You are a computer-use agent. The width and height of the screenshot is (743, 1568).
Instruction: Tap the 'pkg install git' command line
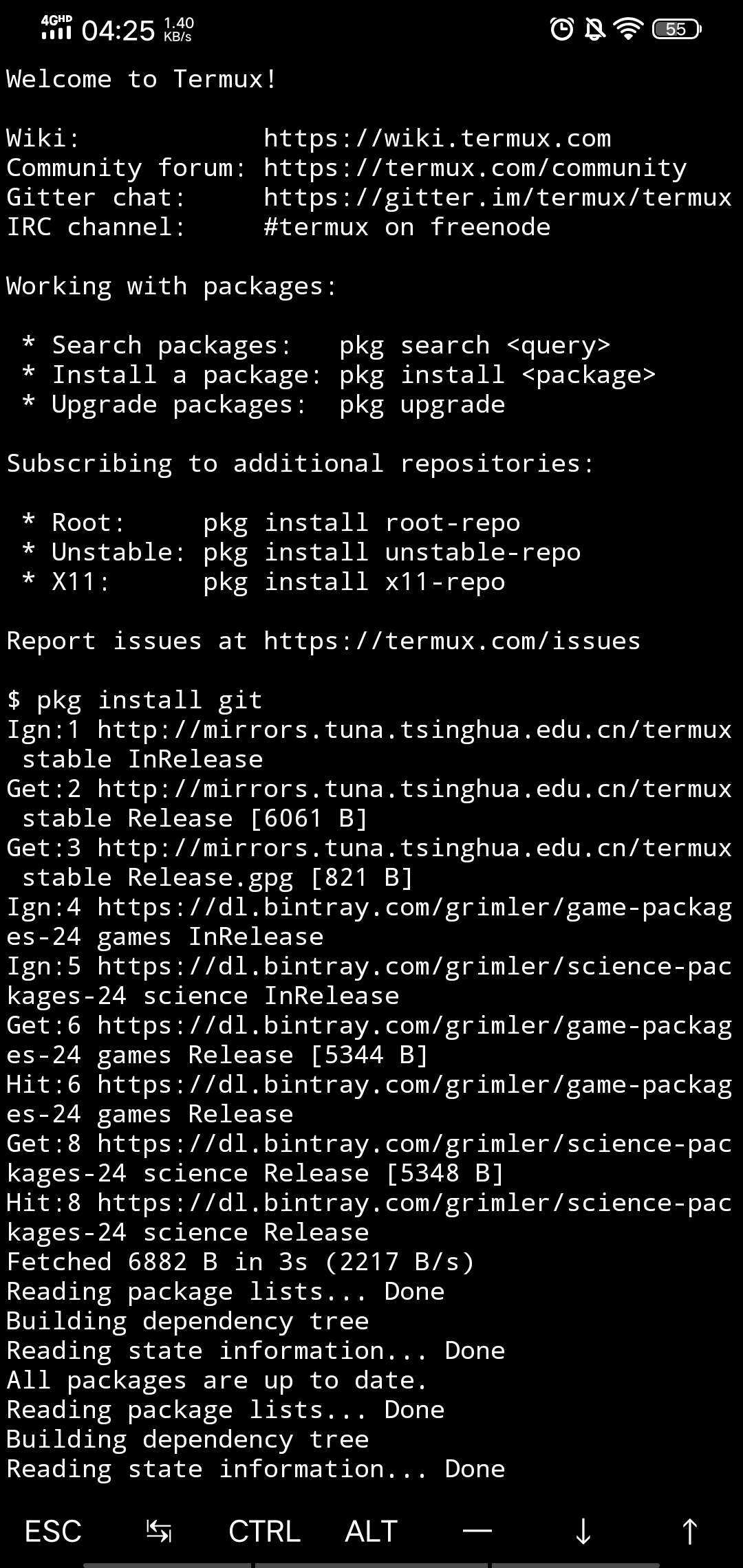pos(135,700)
